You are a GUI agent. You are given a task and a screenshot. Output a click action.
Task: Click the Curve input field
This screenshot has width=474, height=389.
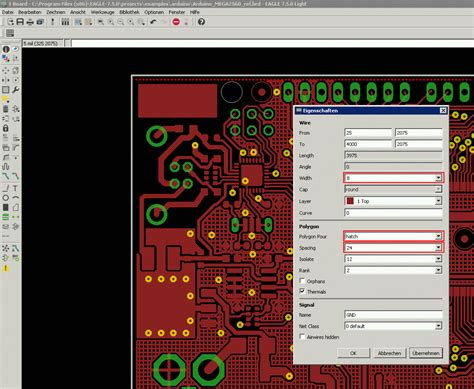tap(393, 213)
